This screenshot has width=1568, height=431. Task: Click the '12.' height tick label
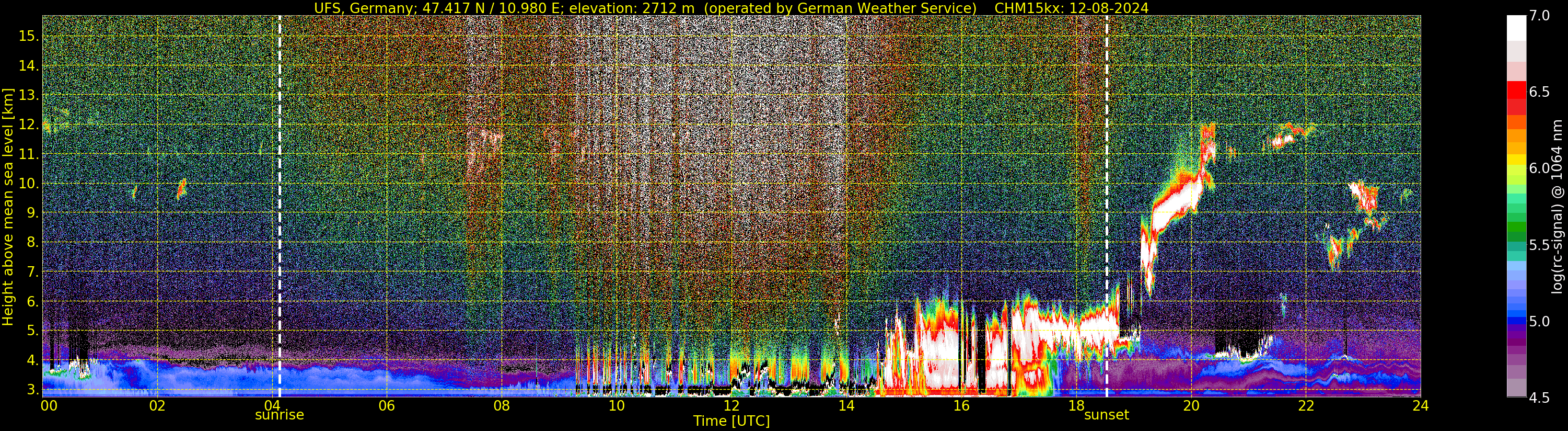pyautogui.click(x=29, y=124)
